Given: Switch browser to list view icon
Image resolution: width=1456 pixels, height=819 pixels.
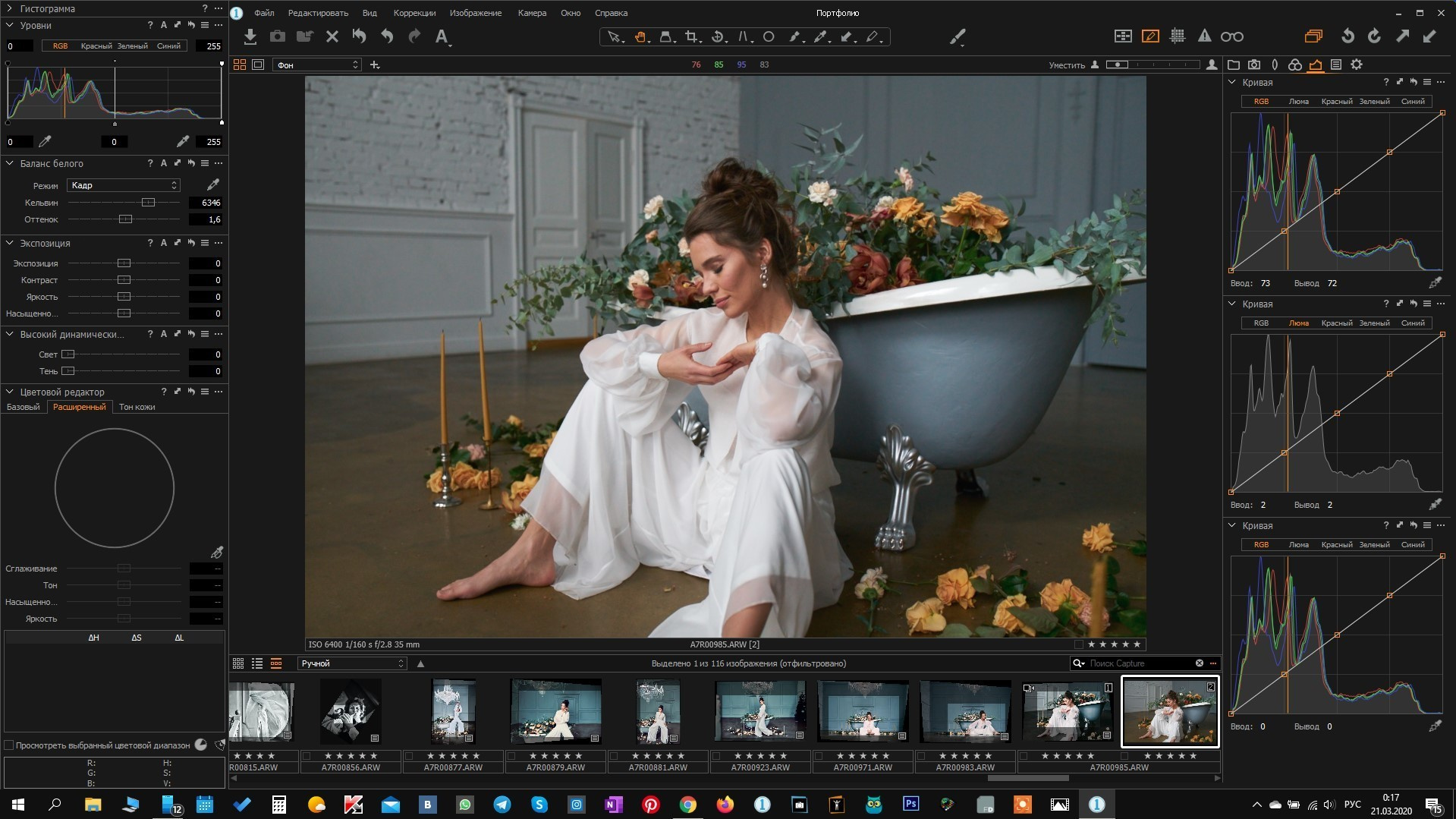Looking at the screenshot, I should (x=257, y=663).
